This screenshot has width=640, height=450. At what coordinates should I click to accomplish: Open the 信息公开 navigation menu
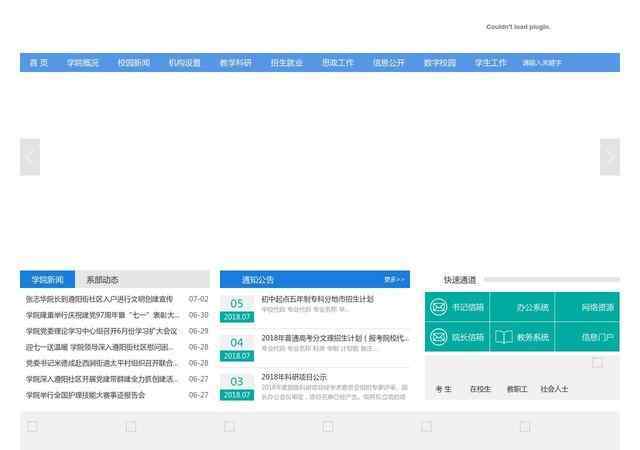(x=389, y=63)
